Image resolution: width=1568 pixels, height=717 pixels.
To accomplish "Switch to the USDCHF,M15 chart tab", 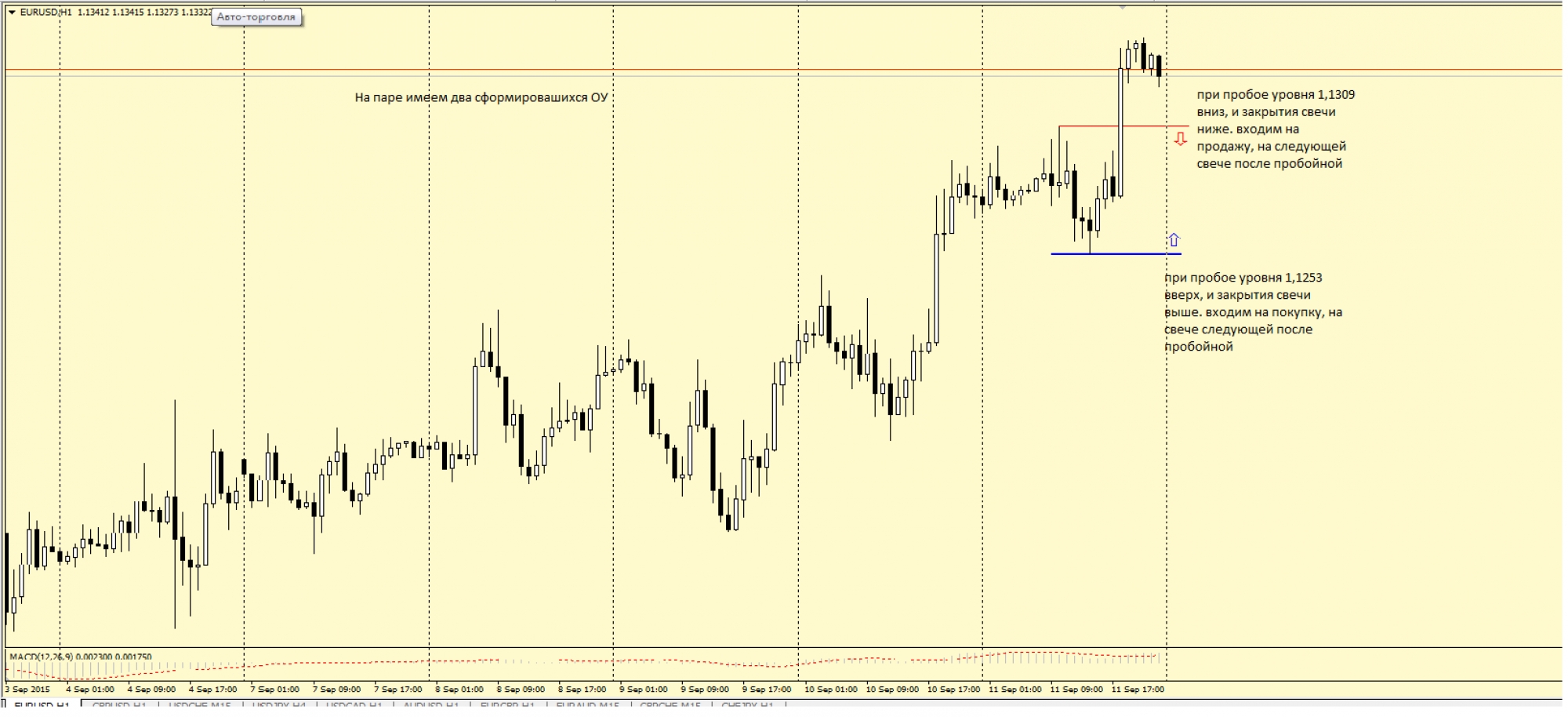I will point(199,706).
